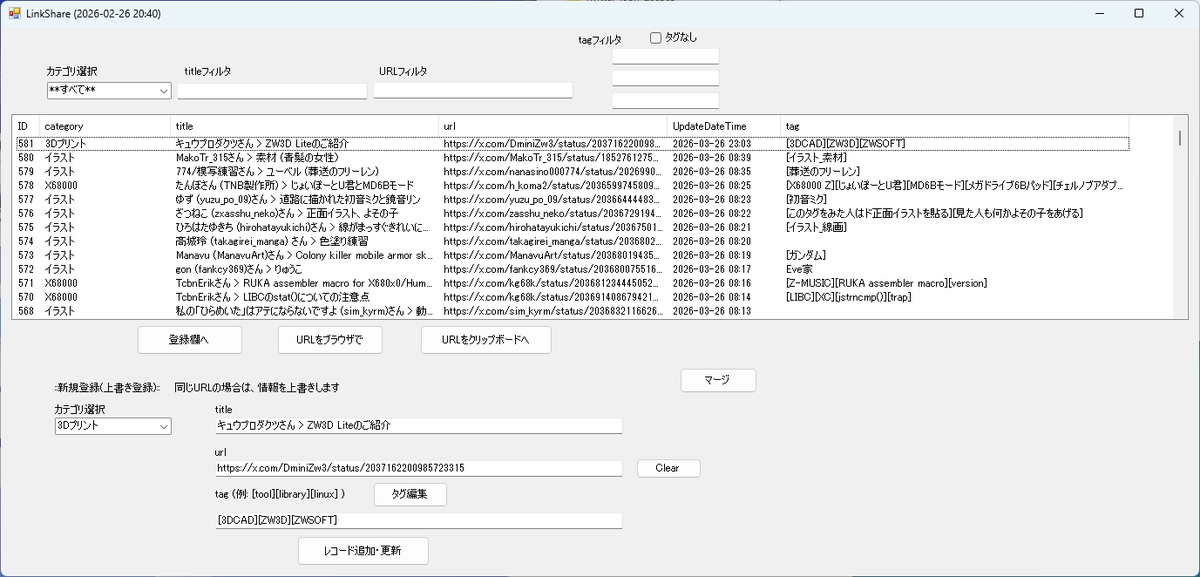The width and height of the screenshot is (1200, 577).
Task: Sort by the category column header
Action: click(105, 126)
